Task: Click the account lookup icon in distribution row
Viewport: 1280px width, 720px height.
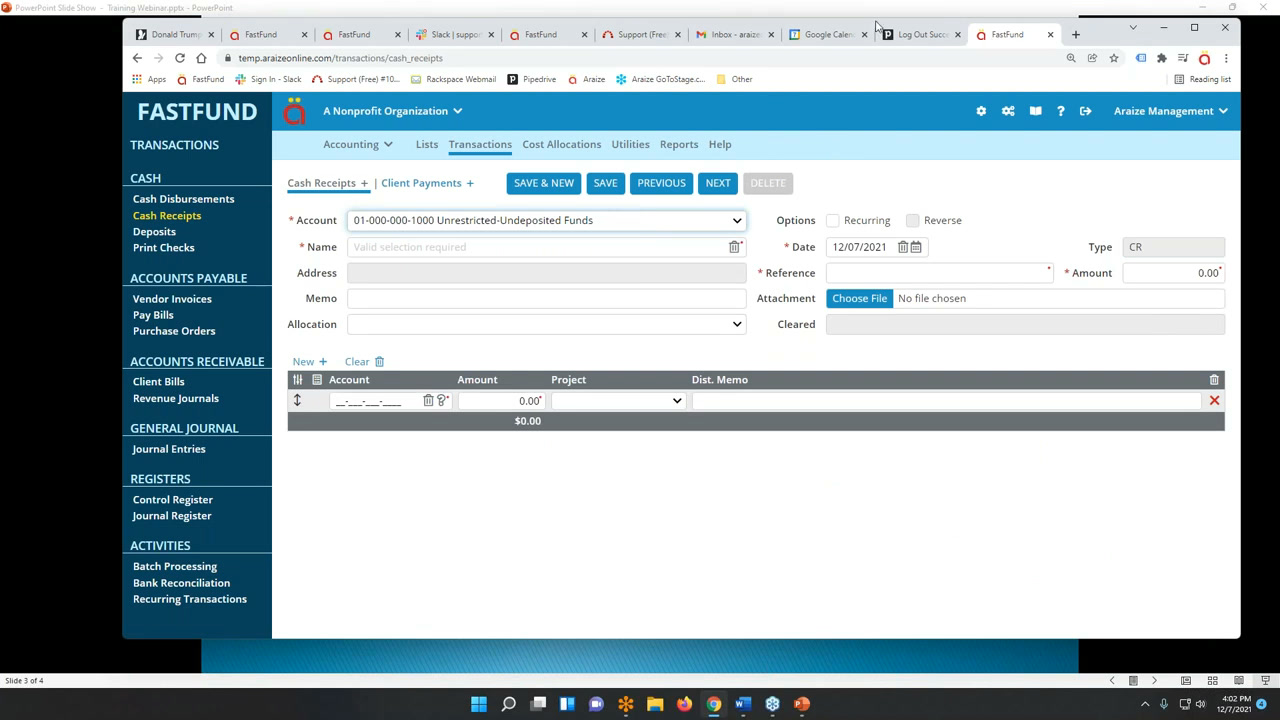Action: pos(442,401)
